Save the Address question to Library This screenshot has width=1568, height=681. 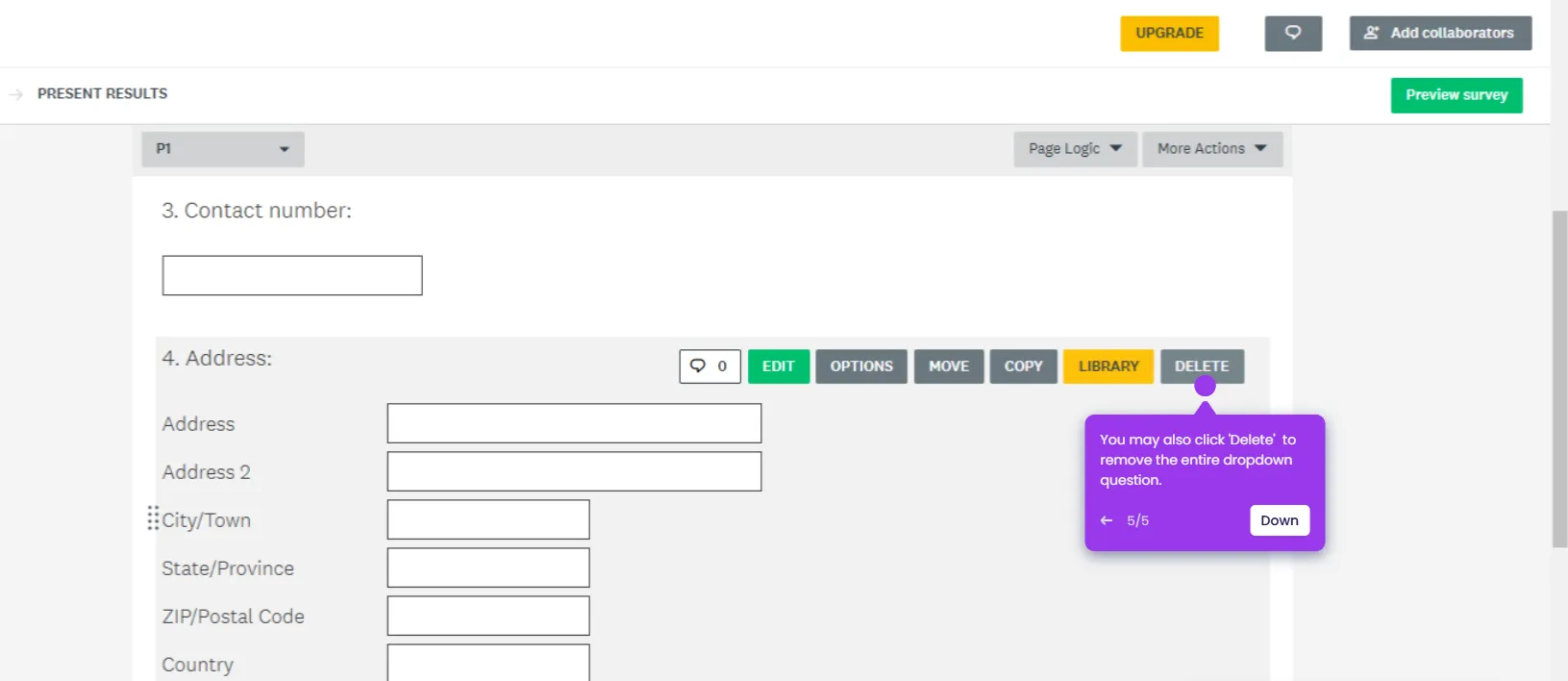1108,366
